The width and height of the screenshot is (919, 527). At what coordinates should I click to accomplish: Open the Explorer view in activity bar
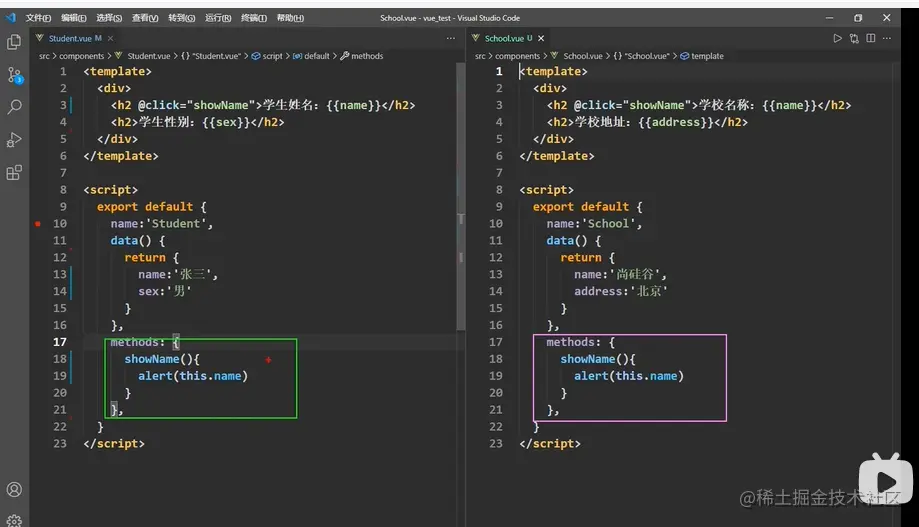tap(14, 42)
